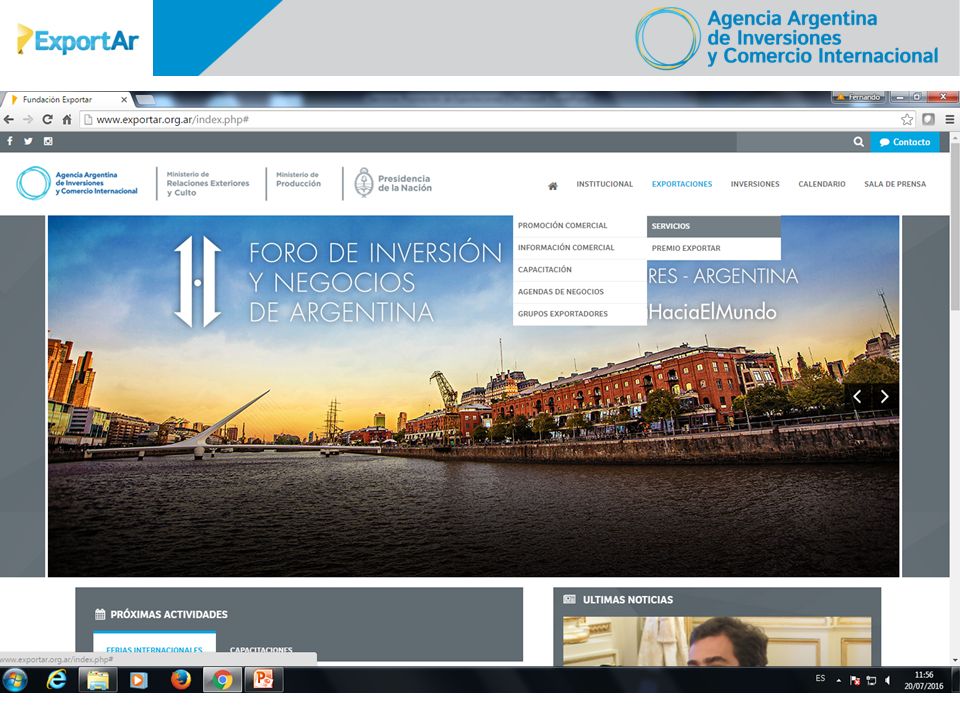Click the latest news photo thumbnail

click(717, 641)
